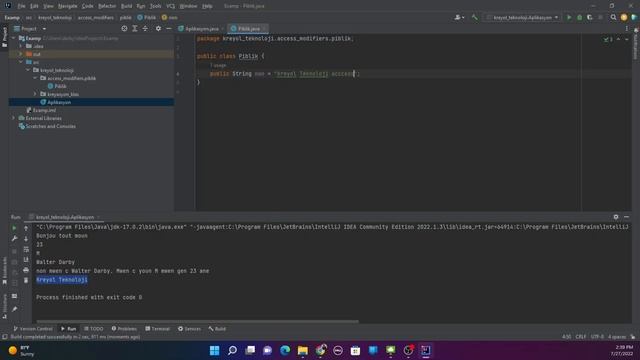Viewport: 640px width, 360px height.
Task: Click the wrench icon in Run panel
Action: (14, 238)
